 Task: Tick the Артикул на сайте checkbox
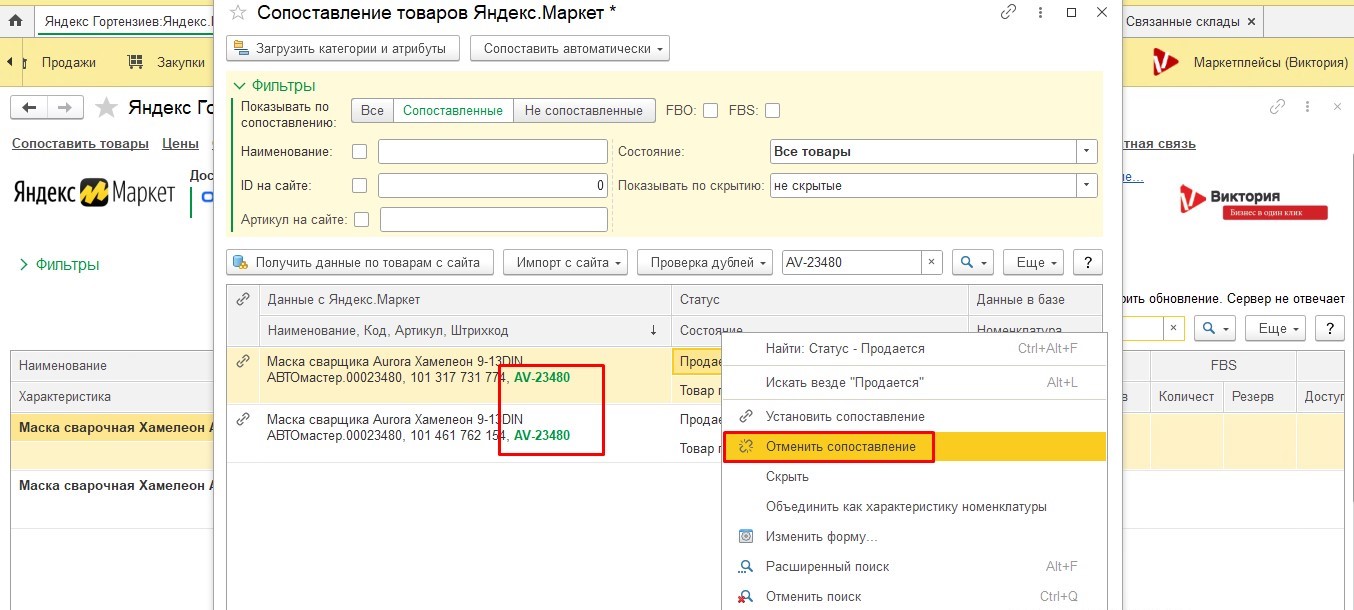point(362,219)
